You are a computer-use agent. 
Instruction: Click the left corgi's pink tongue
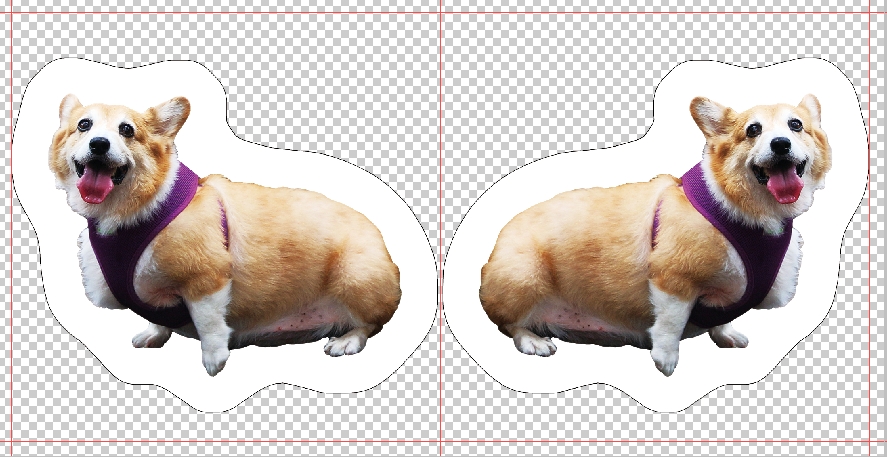point(96,184)
